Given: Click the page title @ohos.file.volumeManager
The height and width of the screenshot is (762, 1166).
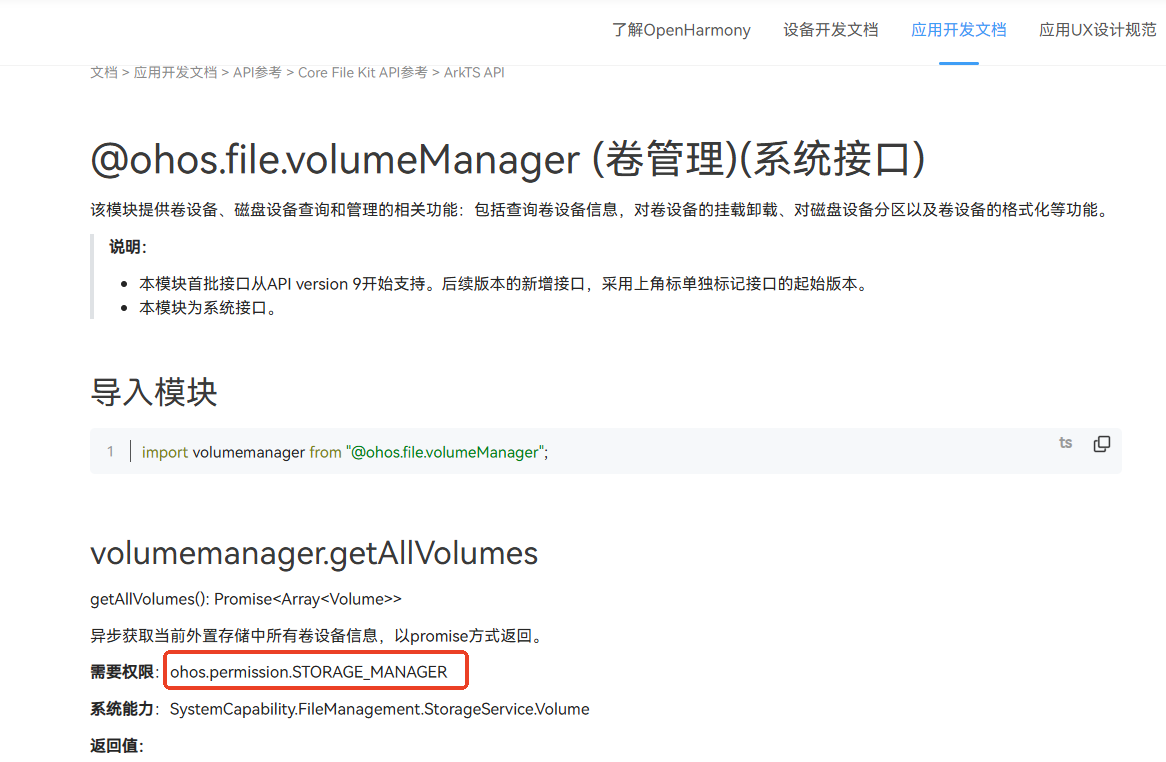Looking at the screenshot, I should (x=507, y=159).
